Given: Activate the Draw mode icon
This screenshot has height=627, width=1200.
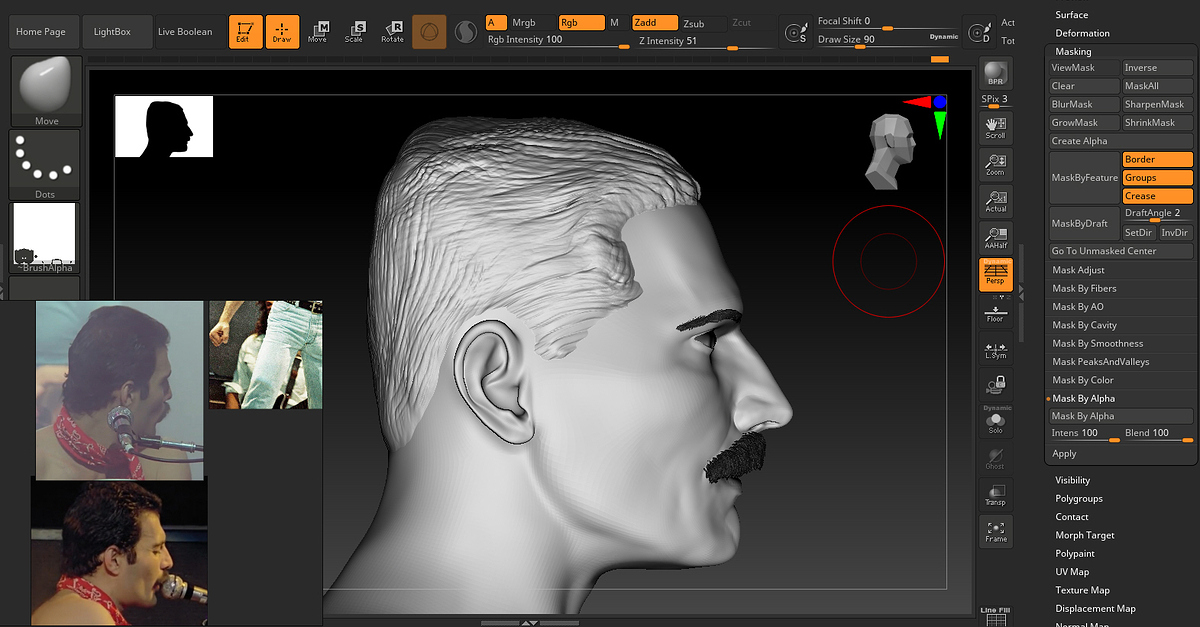Looking at the screenshot, I should 282,32.
